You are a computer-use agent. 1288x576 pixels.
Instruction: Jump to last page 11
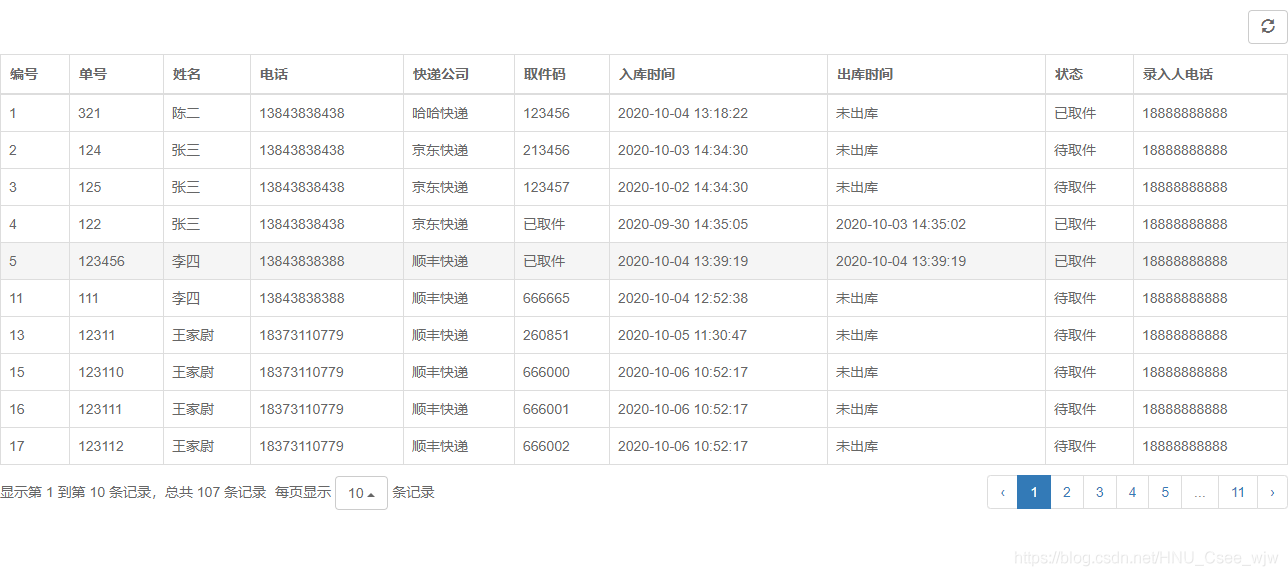coord(1238,492)
